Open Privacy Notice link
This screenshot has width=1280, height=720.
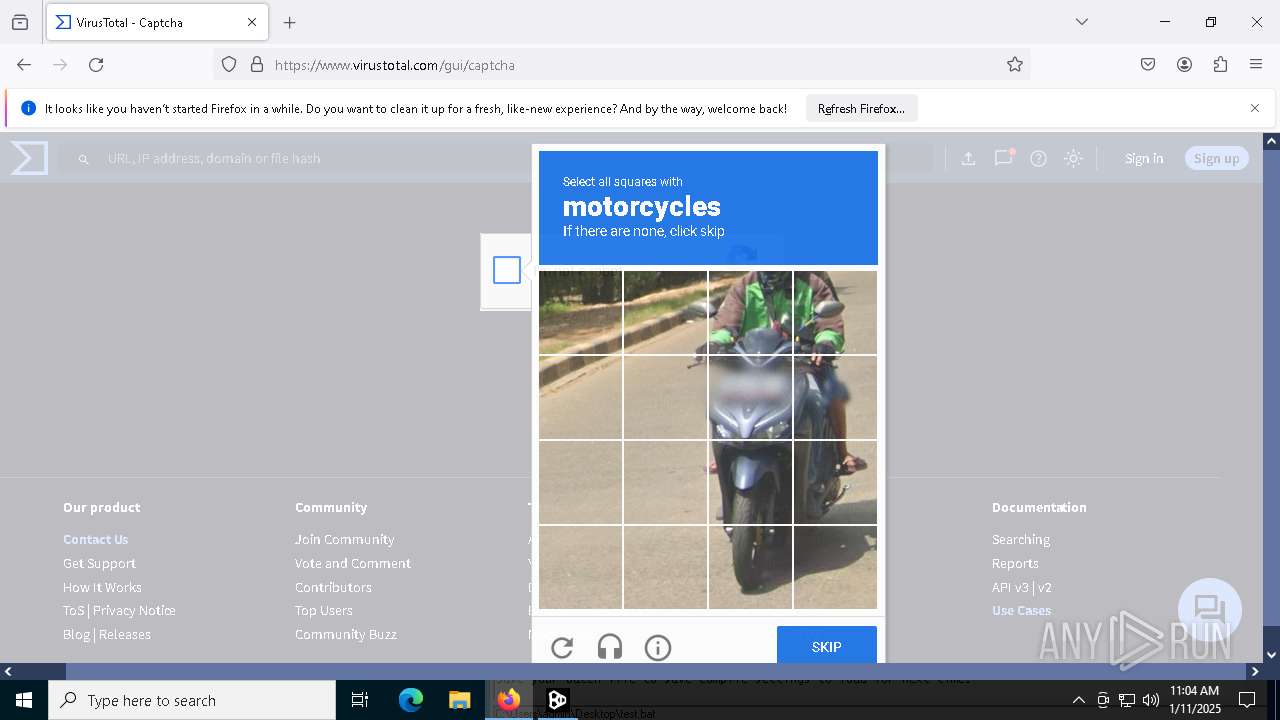(134, 610)
